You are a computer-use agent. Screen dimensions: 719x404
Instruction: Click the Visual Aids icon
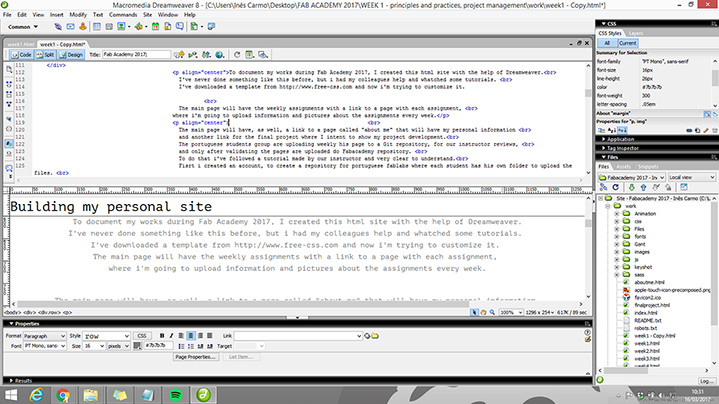[263, 55]
